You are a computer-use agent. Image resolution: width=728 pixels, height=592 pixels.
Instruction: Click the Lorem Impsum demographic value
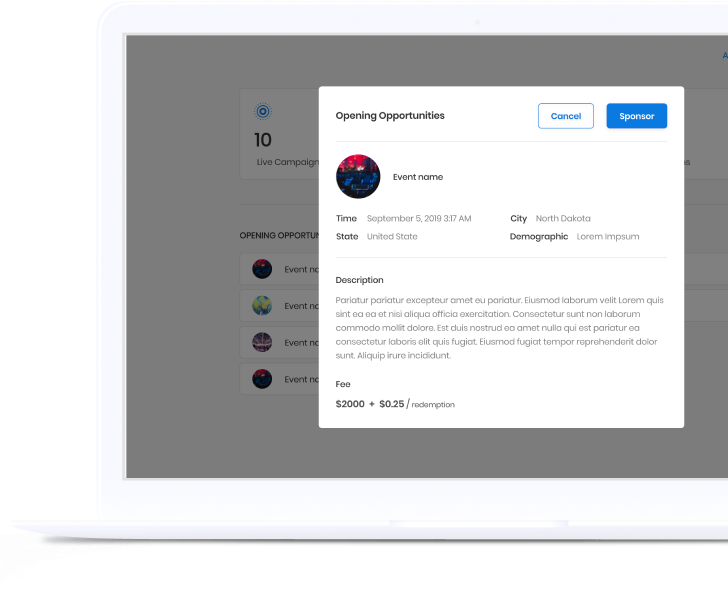[608, 236]
